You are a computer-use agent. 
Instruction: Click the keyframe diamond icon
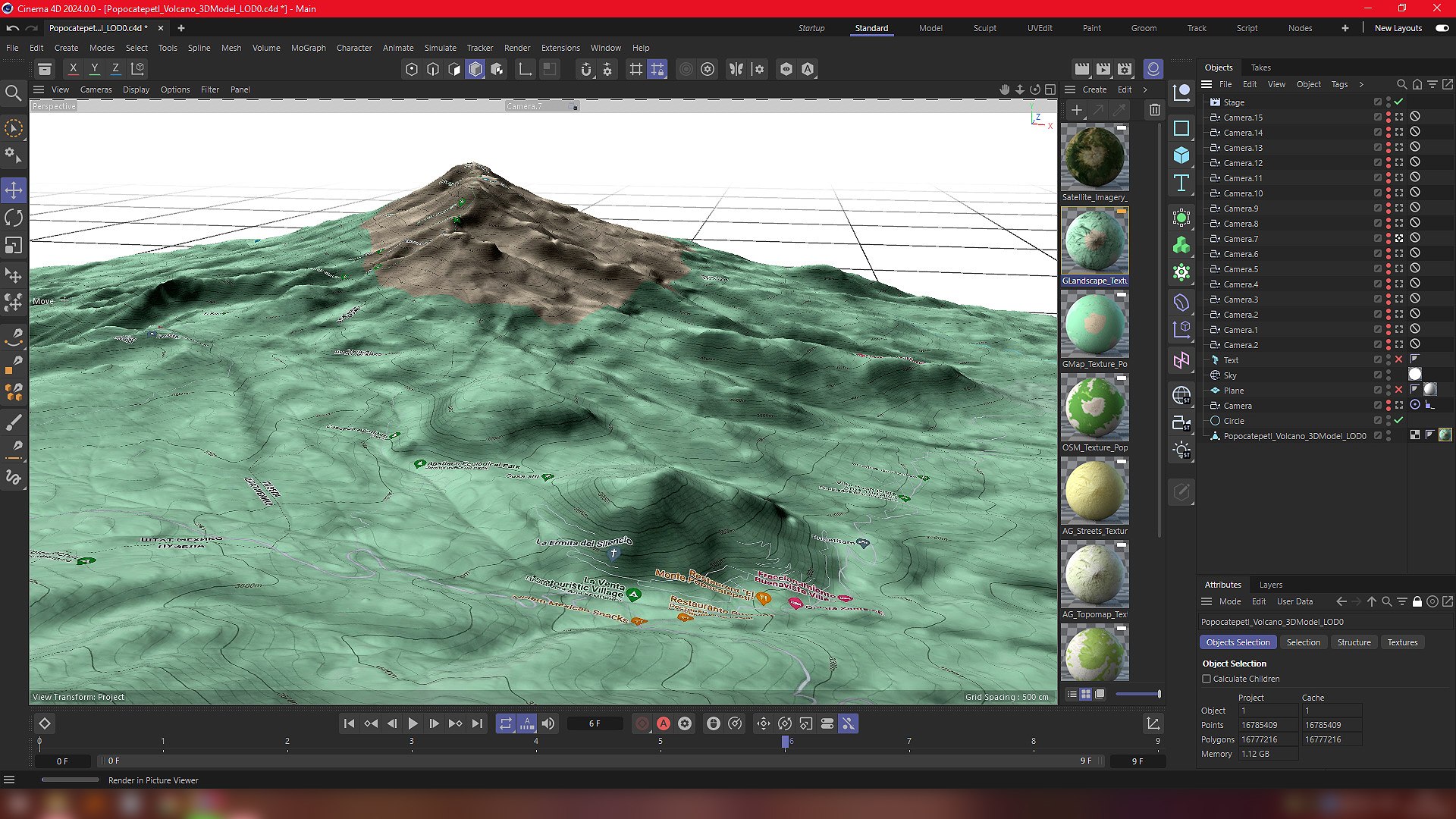coord(45,723)
